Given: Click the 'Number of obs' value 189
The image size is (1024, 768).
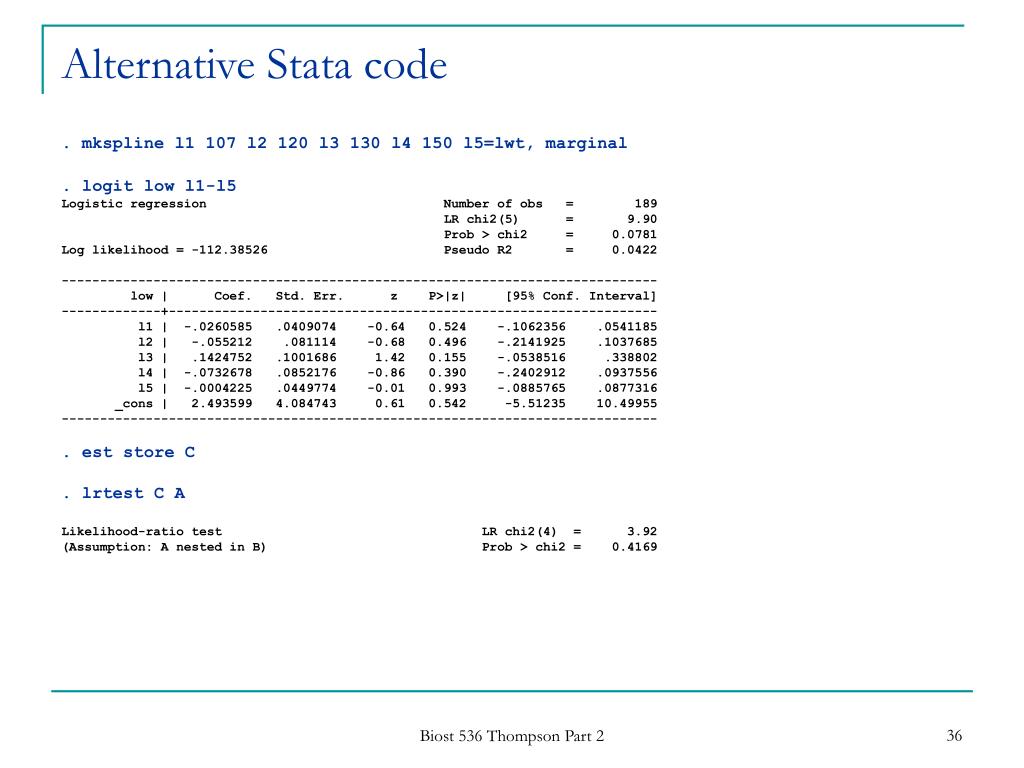Looking at the screenshot, I should [x=645, y=204].
